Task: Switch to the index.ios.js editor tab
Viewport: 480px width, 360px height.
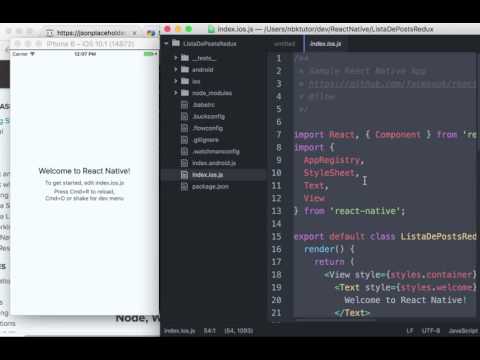Action: click(325, 44)
